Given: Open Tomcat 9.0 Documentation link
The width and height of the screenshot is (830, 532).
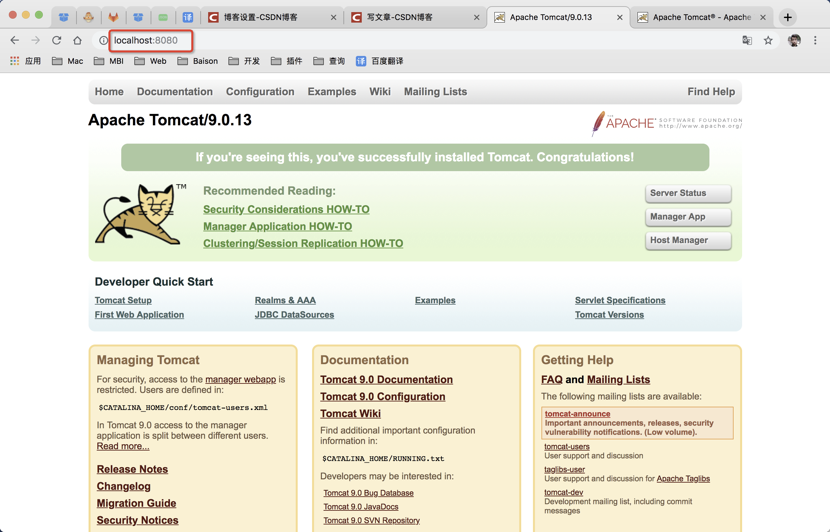Looking at the screenshot, I should pyautogui.click(x=386, y=380).
